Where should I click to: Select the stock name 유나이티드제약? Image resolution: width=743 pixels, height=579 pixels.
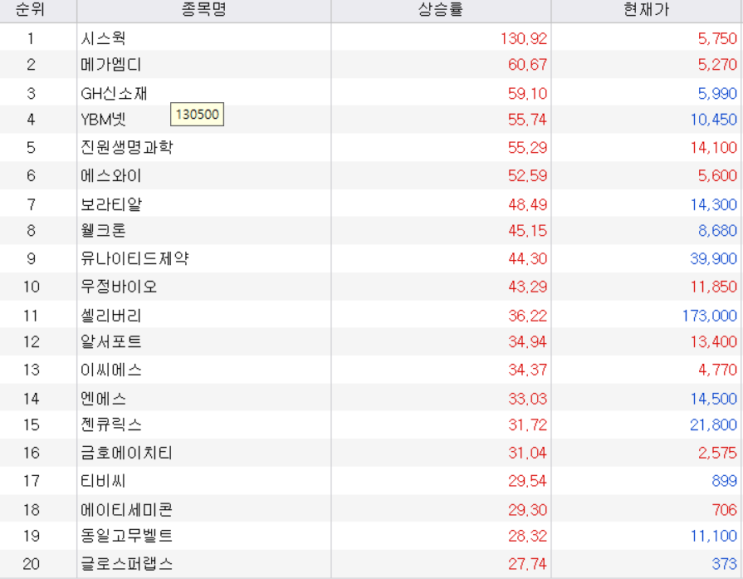coord(135,258)
